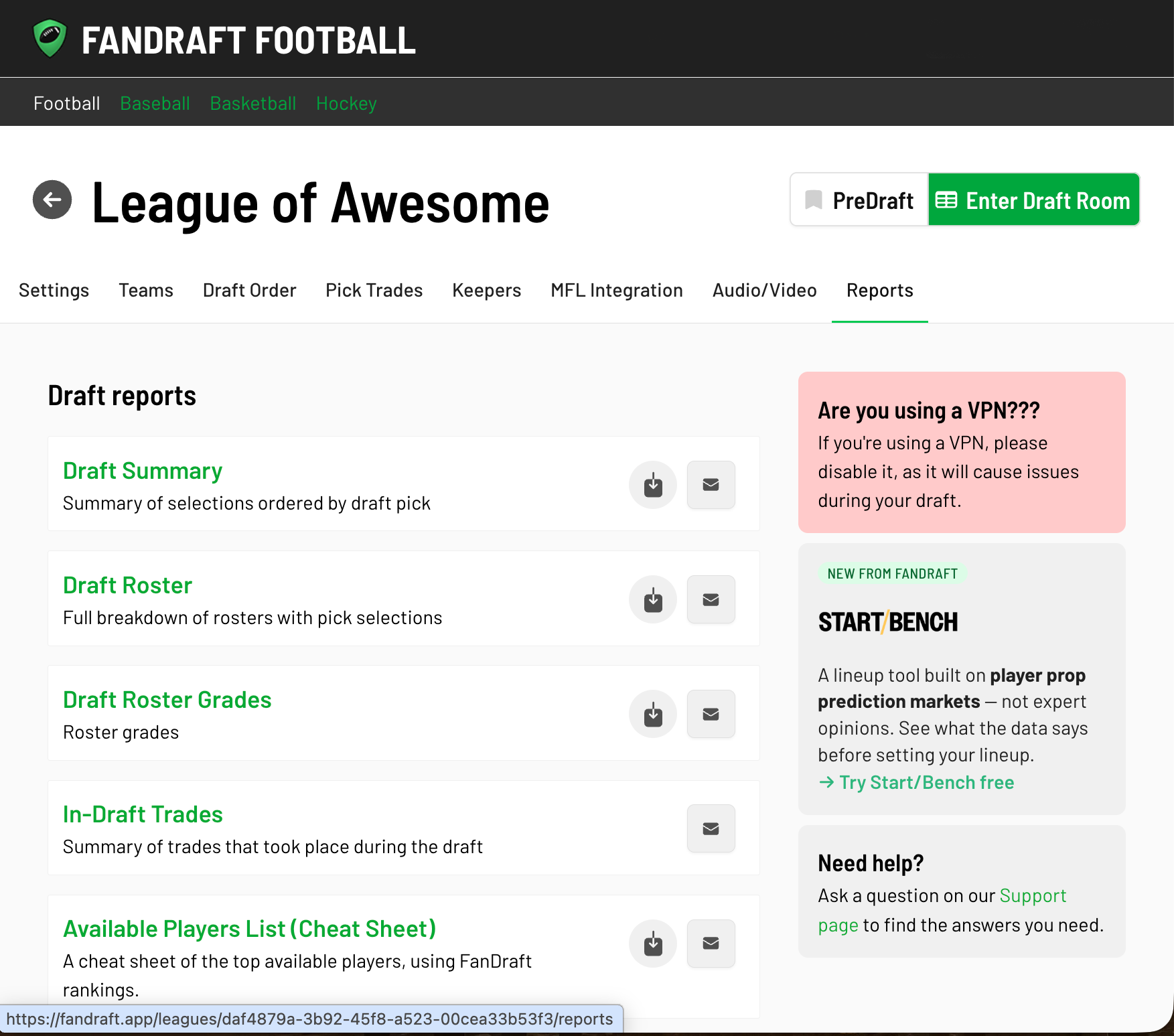Image resolution: width=1174 pixels, height=1036 pixels.
Task: Click the FANDRAFT FOOTBALL site title
Action: click(x=248, y=40)
